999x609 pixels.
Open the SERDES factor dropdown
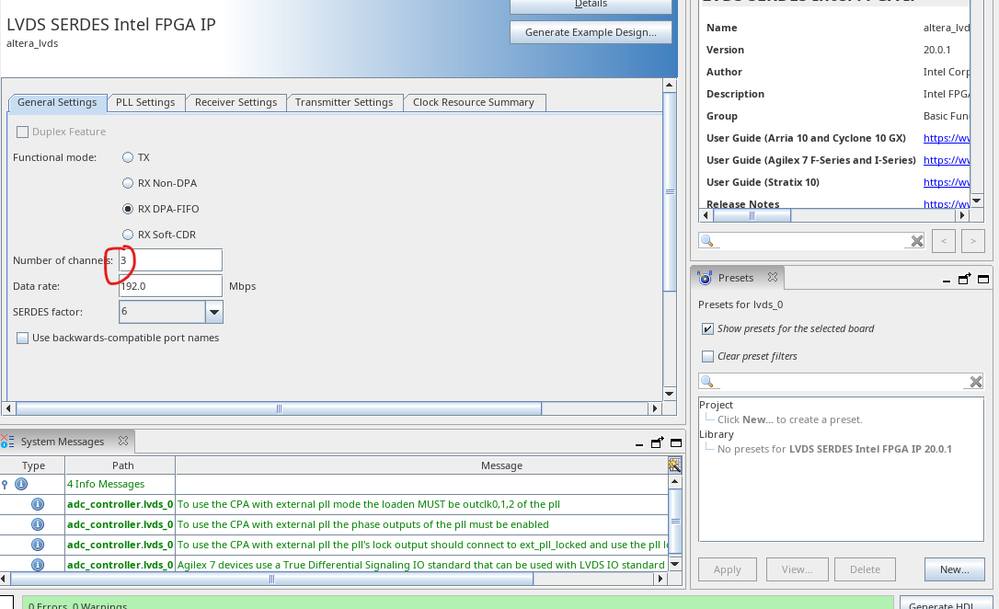click(214, 312)
